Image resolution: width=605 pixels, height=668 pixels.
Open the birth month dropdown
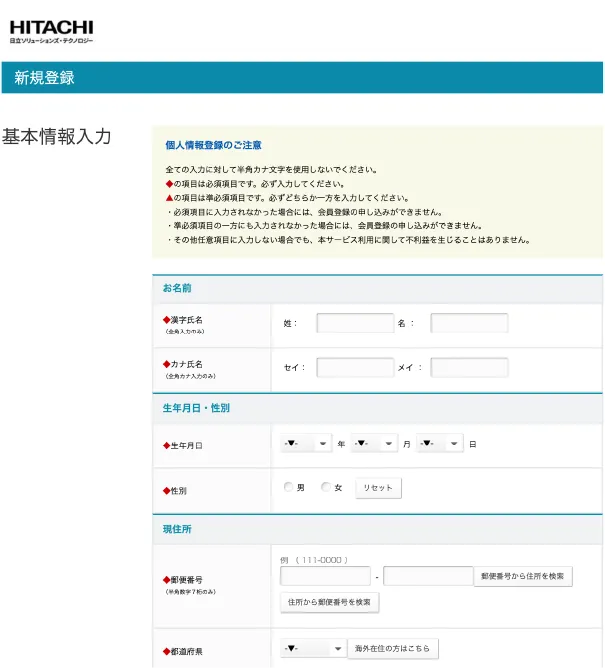click(x=374, y=444)
